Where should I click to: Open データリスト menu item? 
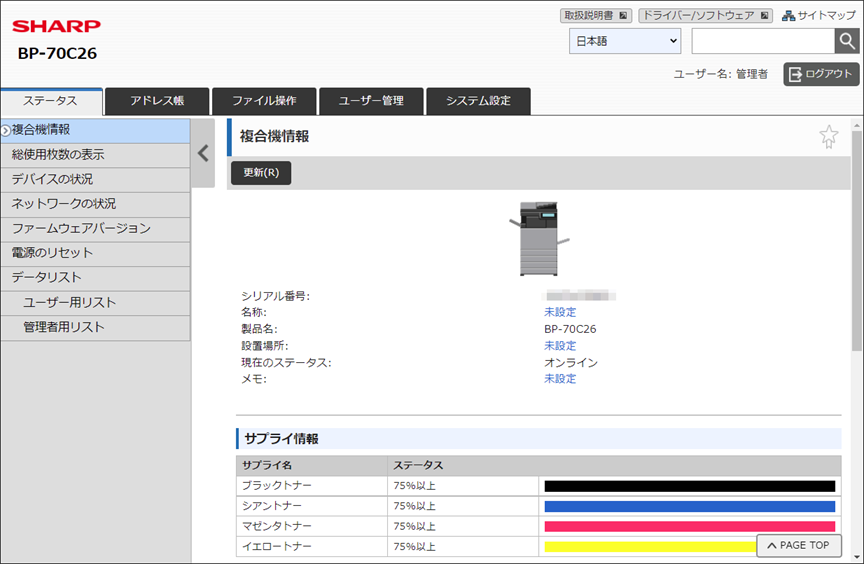coord(95,278)
